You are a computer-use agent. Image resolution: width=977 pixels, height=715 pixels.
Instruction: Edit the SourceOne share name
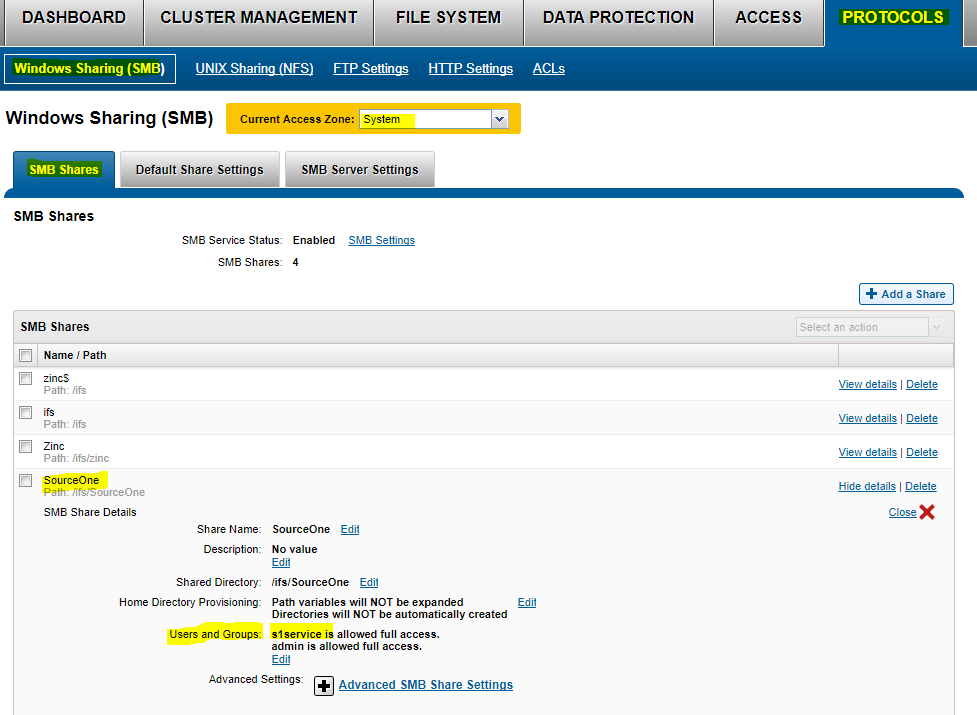[349, 529]
